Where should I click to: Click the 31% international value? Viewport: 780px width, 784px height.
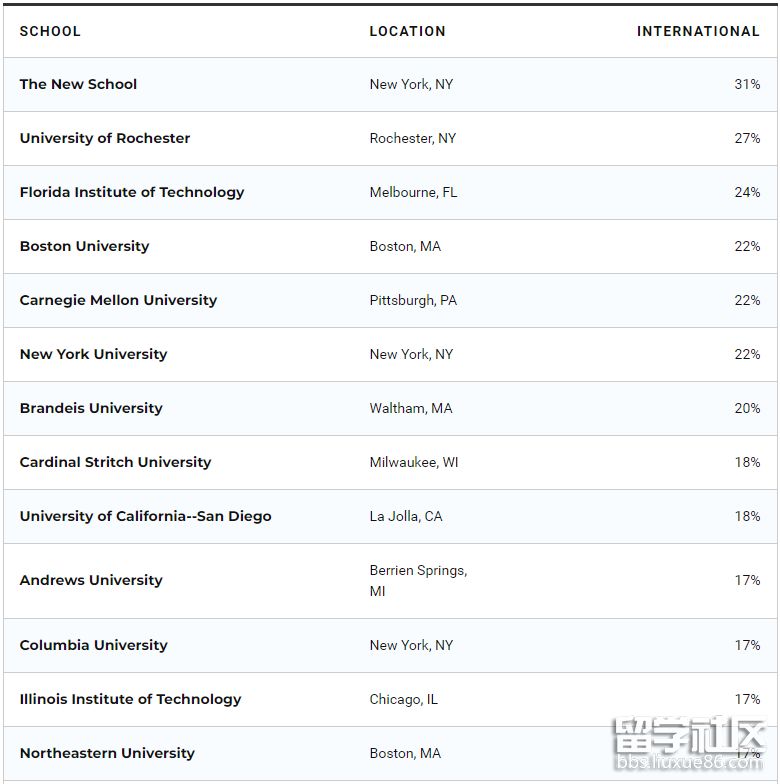(747, 84)
